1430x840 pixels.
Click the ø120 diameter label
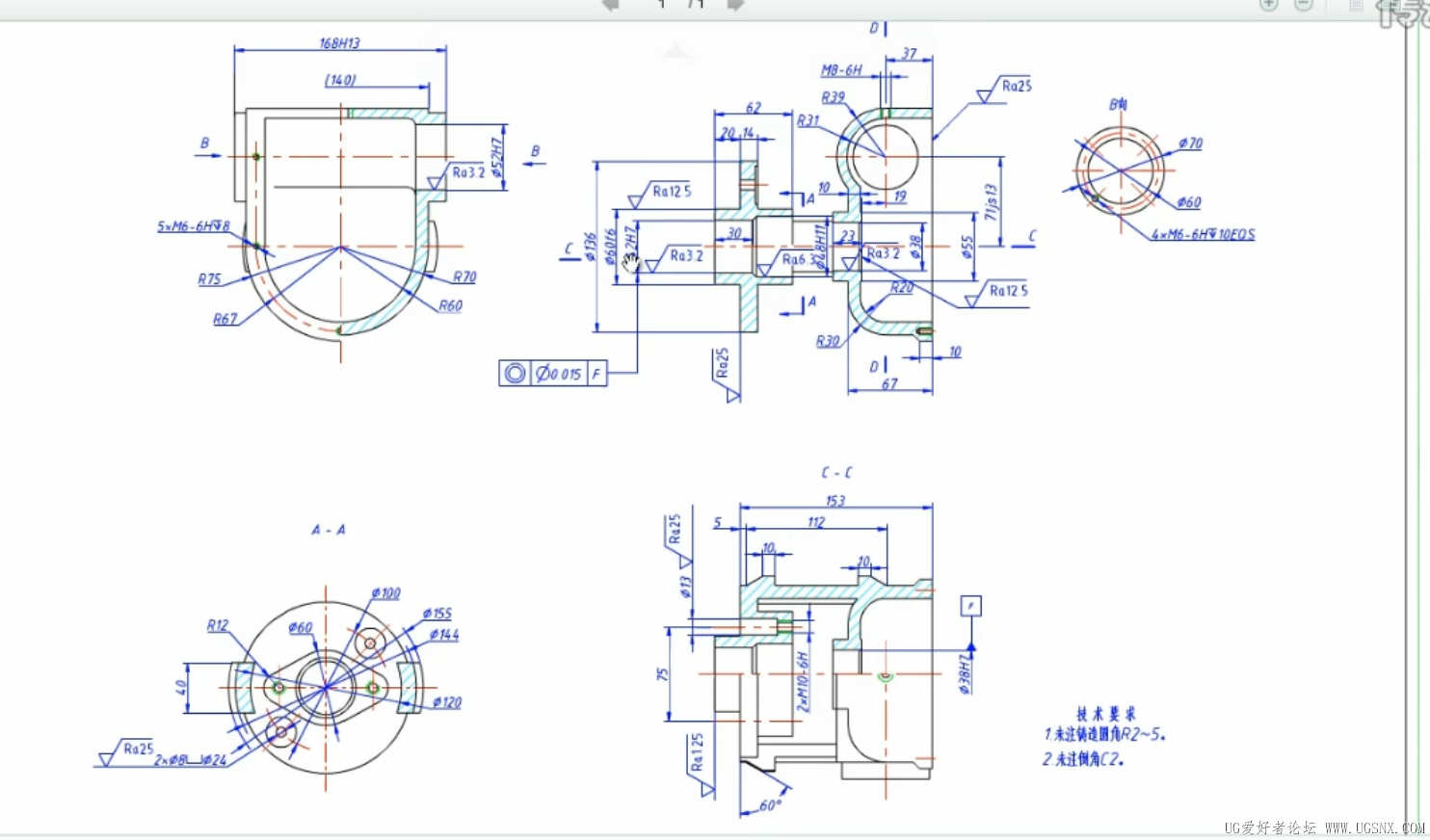point(447,702)
